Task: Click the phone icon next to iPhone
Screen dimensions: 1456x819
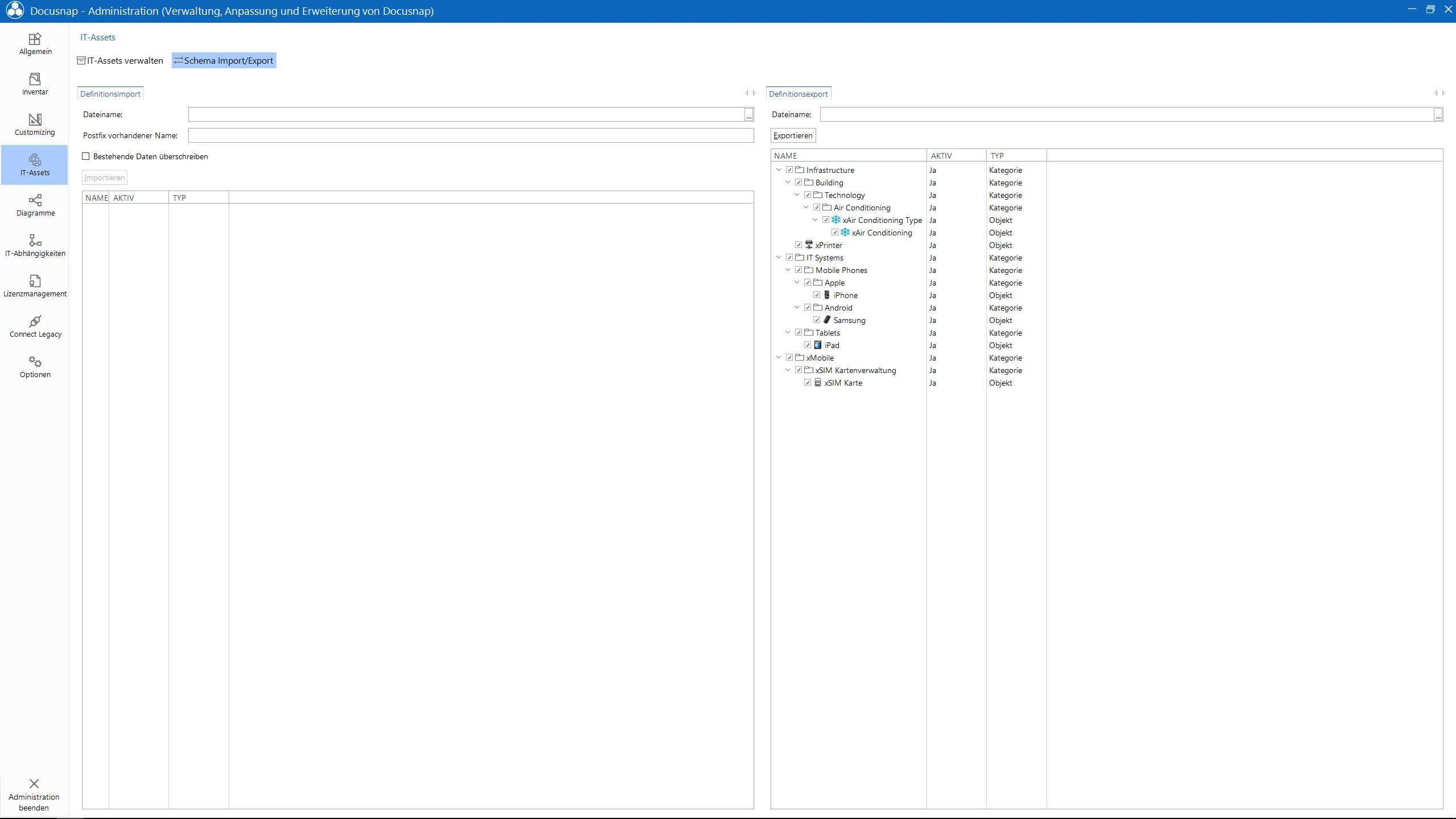Action: 827,295
